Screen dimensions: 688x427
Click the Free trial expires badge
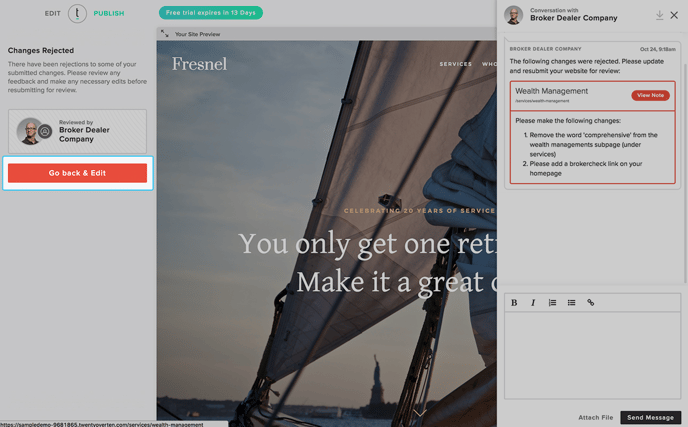coord(211,13)
